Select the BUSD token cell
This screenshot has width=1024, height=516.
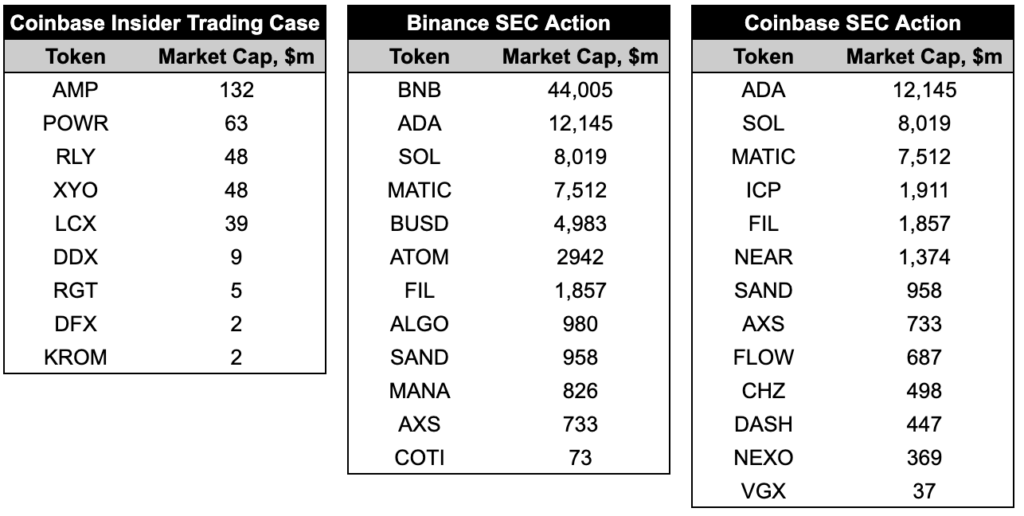(419, 223)
